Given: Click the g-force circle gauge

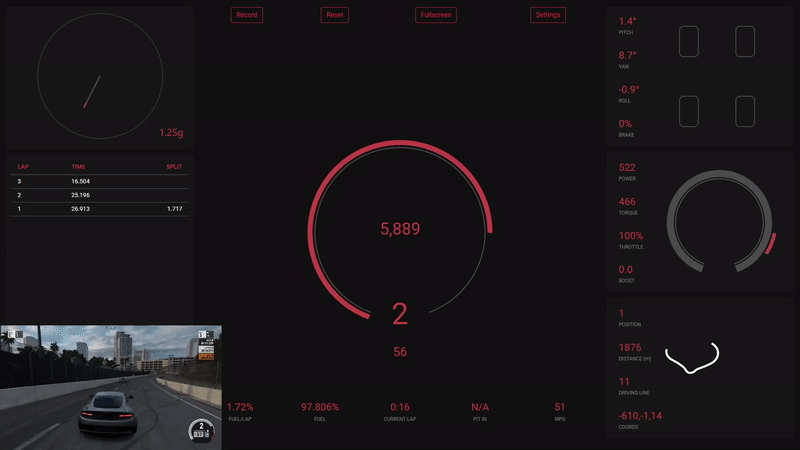Looking at the screenshot, I should pyautogui.click(x=99, y=76).
